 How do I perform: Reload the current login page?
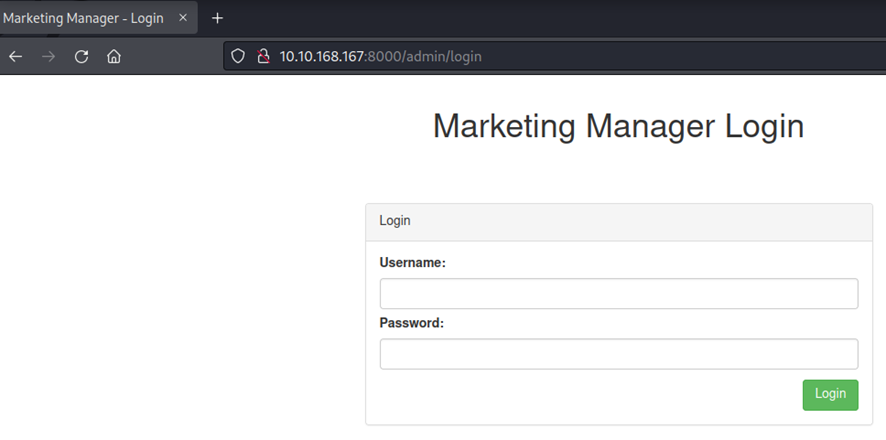(x=81, y=56)
